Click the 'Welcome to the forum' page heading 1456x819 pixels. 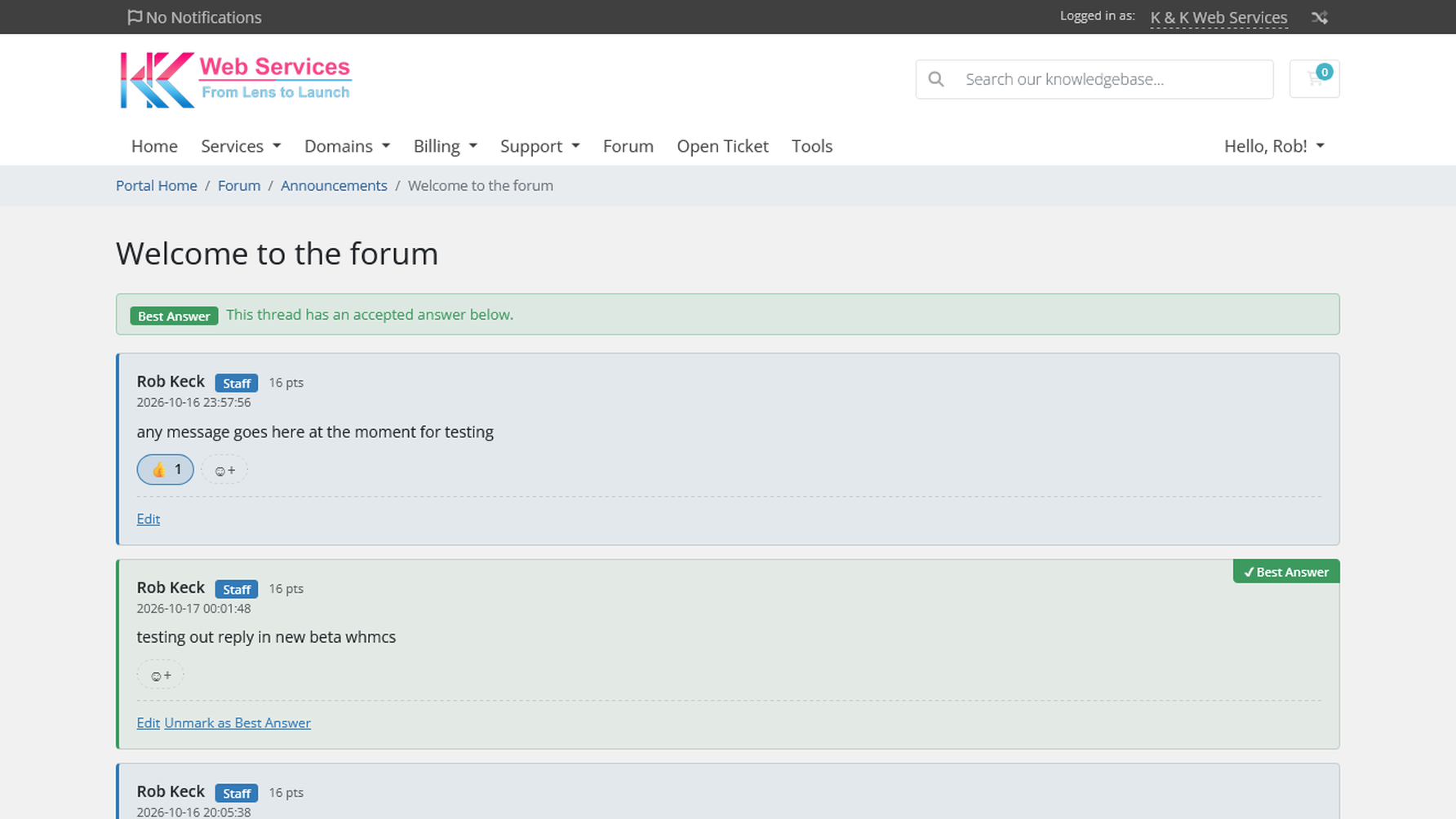click(x=277, y=254)
